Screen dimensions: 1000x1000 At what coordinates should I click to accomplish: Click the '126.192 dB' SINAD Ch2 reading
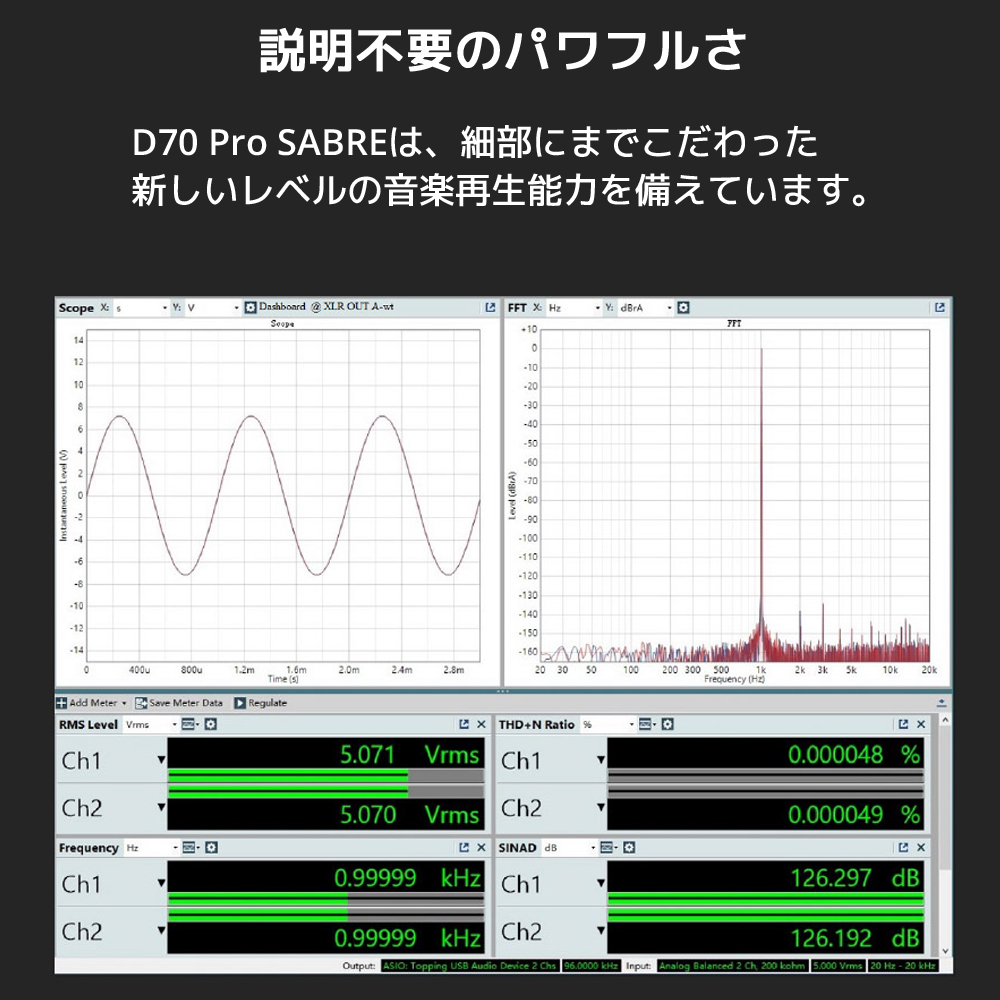(x=855, y=938)
